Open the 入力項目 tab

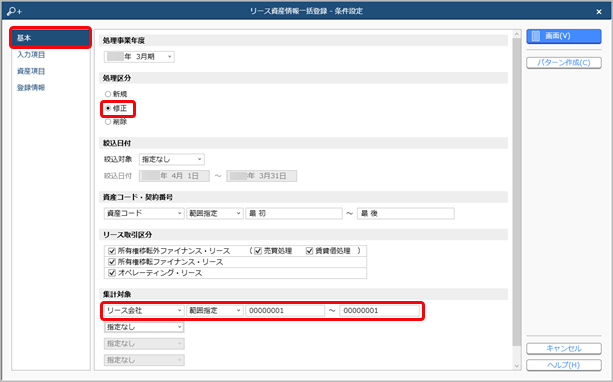click(x=31, y=55)
